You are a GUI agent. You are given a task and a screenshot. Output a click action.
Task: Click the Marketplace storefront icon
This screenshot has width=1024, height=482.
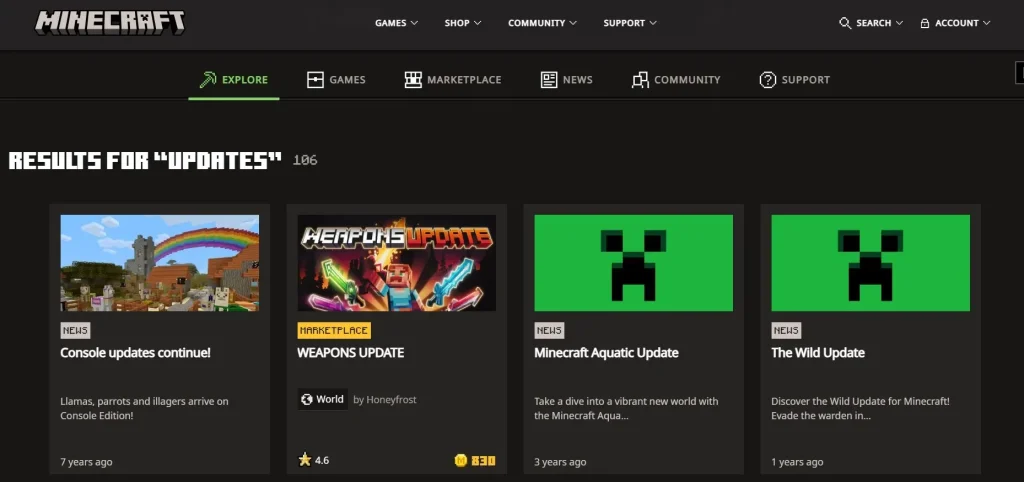click(413, 80)
